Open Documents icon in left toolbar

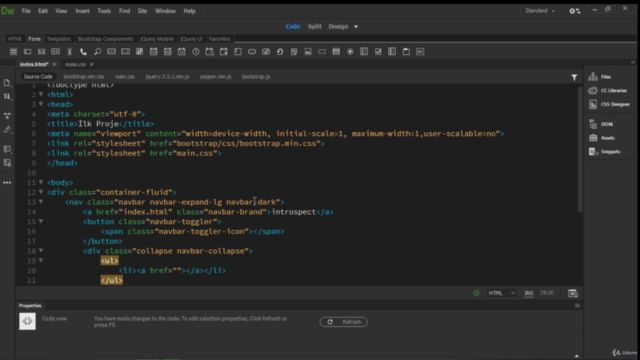tap(7, 83)
